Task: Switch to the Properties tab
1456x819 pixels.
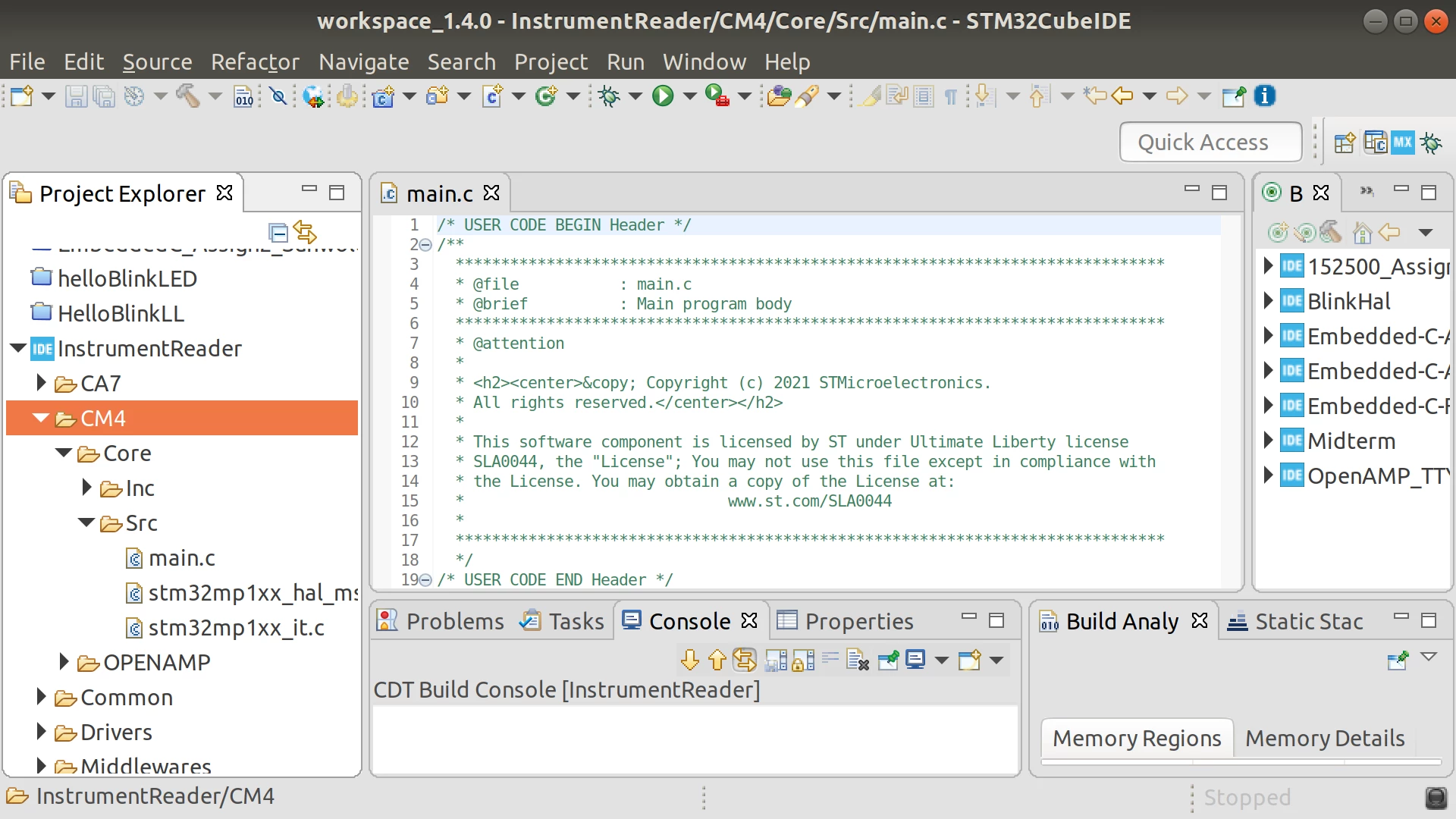Action: [x=846, y=621]
